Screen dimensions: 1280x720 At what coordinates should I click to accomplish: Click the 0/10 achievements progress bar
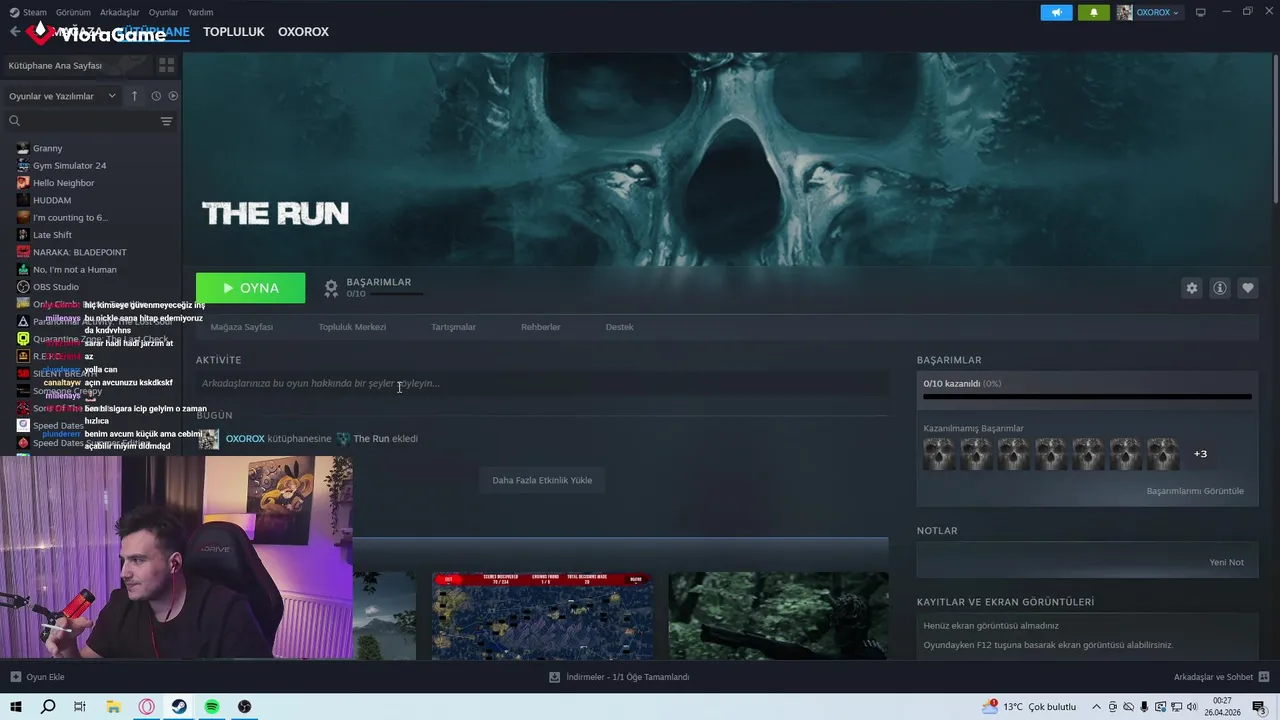click(x=1087, y=397)
